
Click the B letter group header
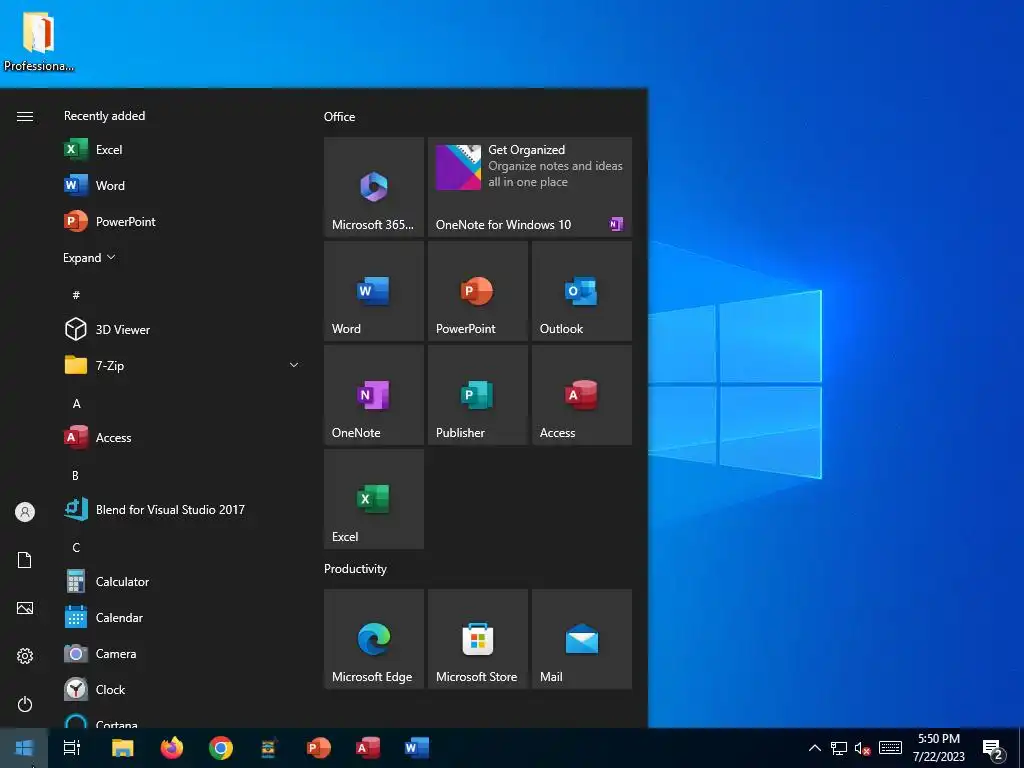(x=76, y=475)
